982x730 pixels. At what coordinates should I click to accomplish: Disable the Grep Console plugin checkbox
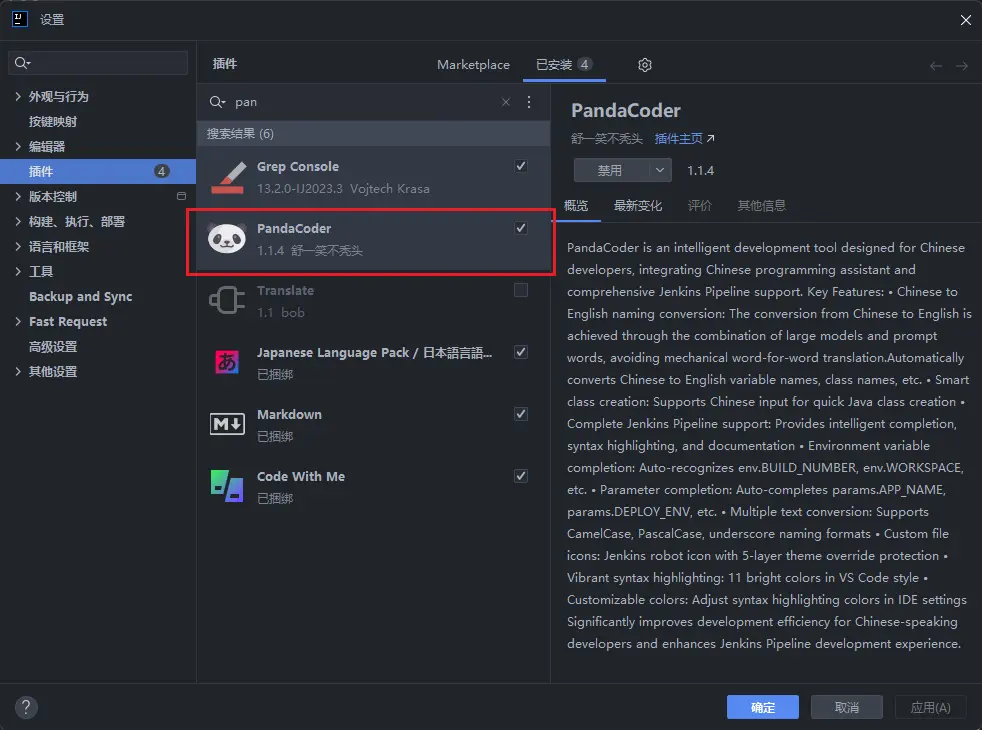pos(520,166)
